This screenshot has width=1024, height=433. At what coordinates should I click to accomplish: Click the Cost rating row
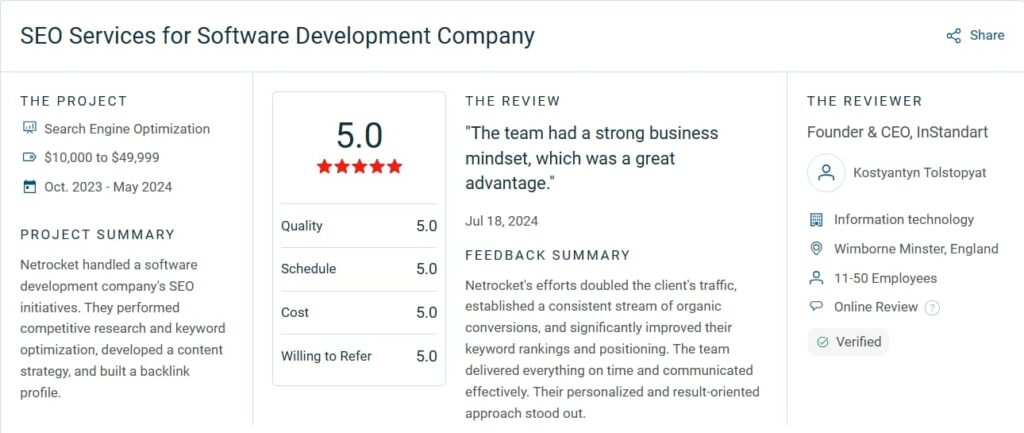coord(359,312)
